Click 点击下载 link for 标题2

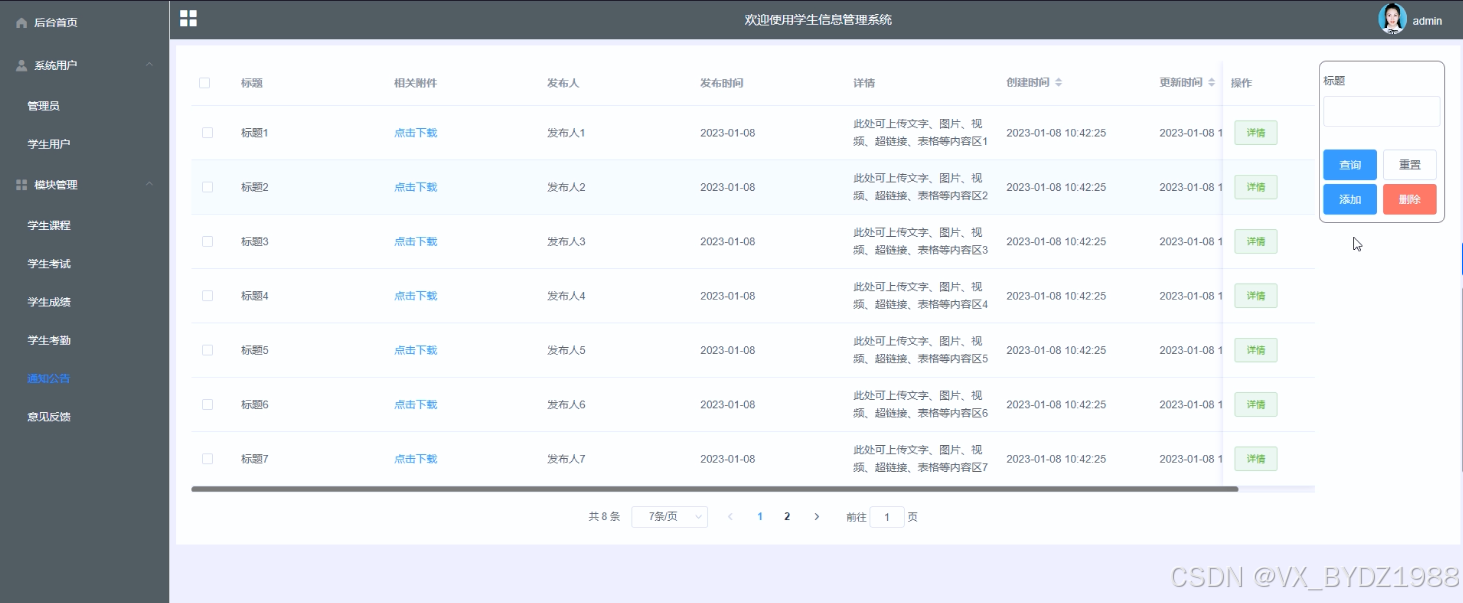[415, 187]
